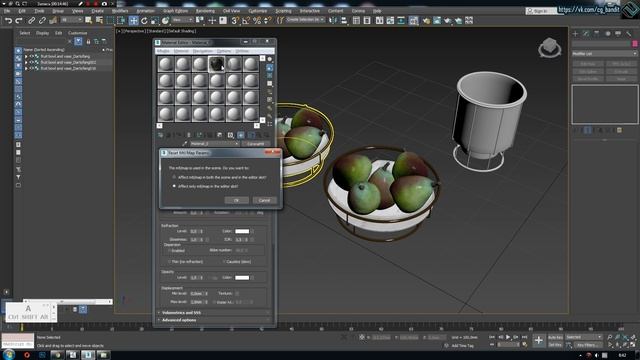This screenshot has width=640, height=360.
Task: Activate the Select and Scale tool
Action: [x=155, y=20]
